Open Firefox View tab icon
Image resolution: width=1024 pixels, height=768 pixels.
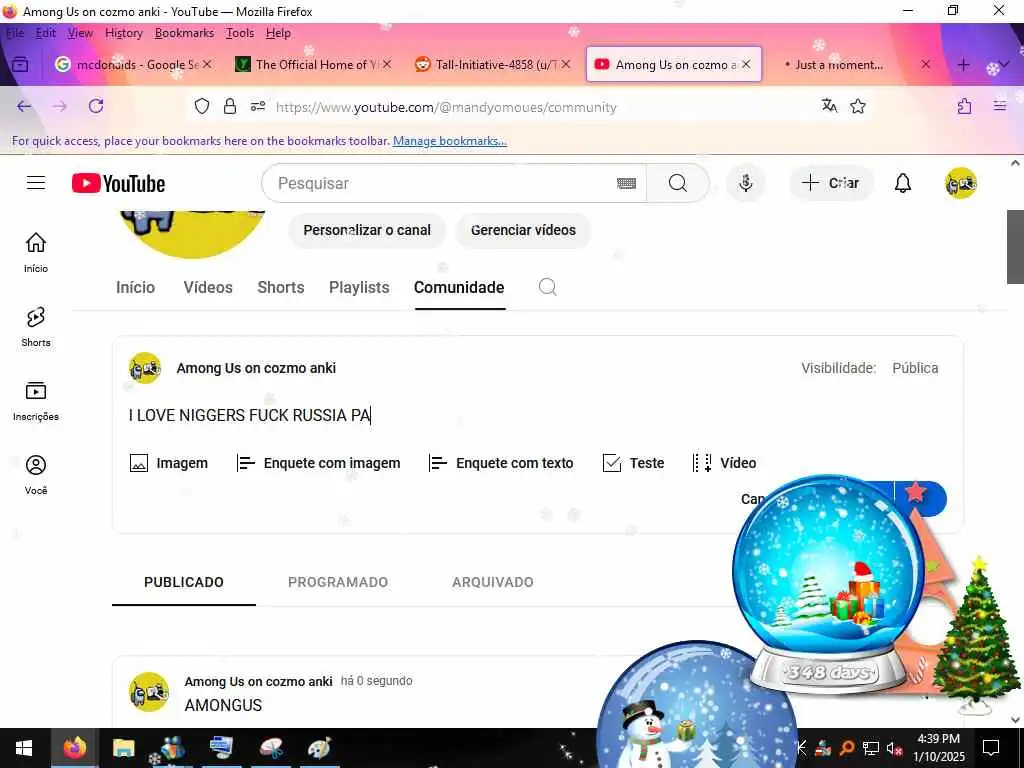20,65
